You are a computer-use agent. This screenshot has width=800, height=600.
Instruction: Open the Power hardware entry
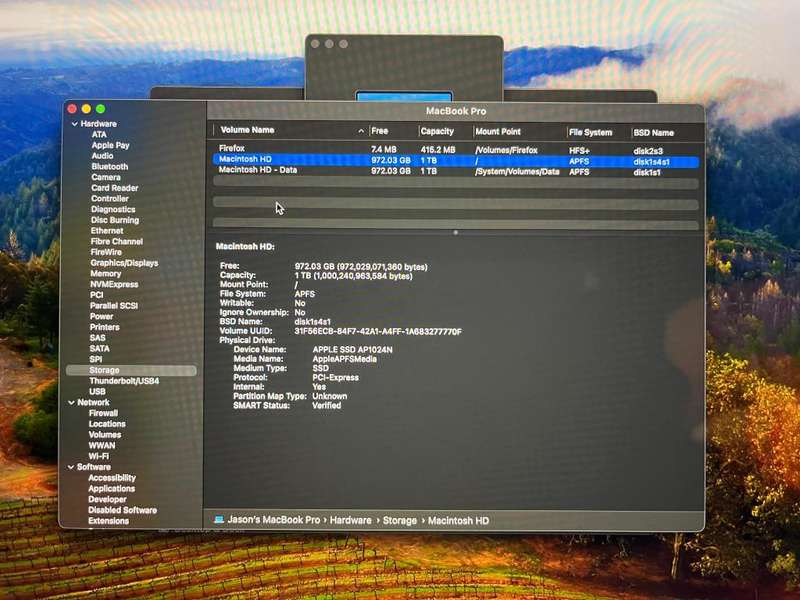(101, 316)
